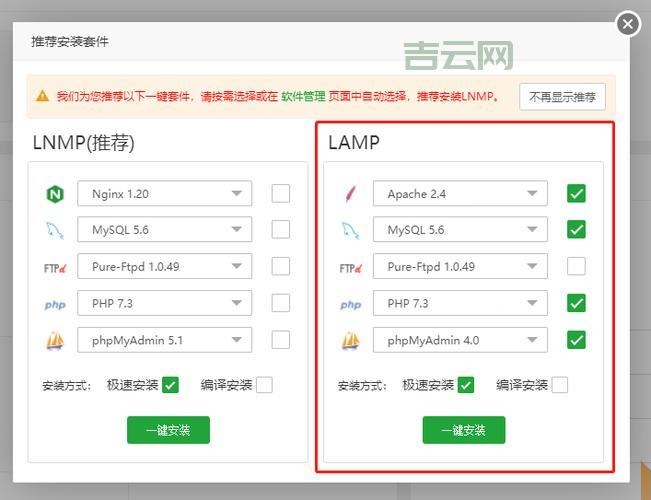Click the PHP logo in LAMP panel
The width and height of the screenshot is (651, 500).
[350, 305]
